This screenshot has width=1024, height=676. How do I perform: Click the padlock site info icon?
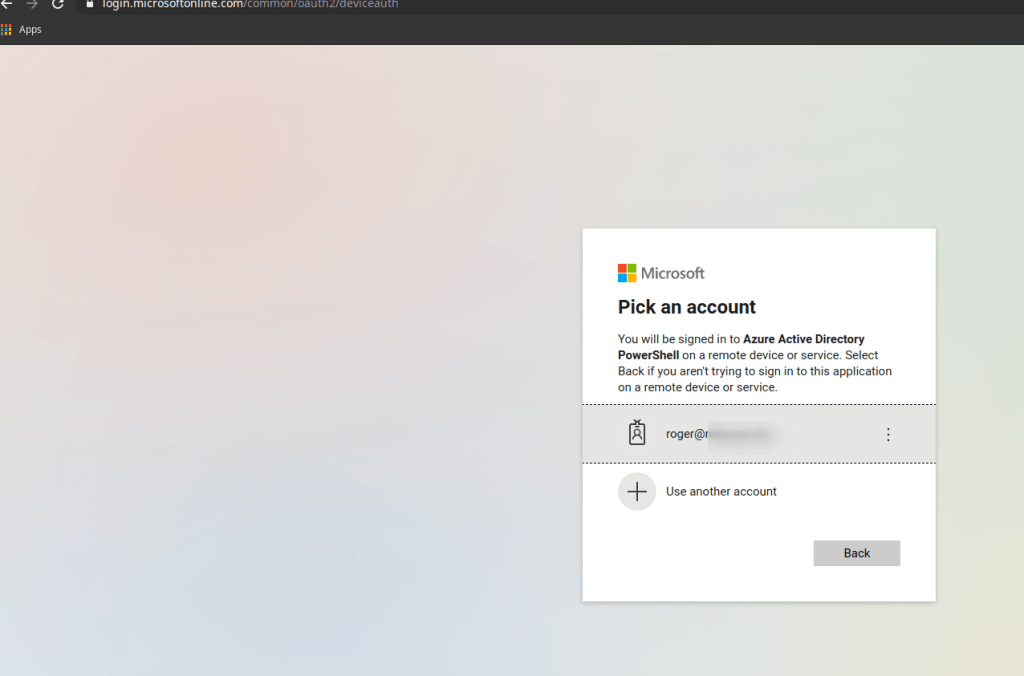89,4
